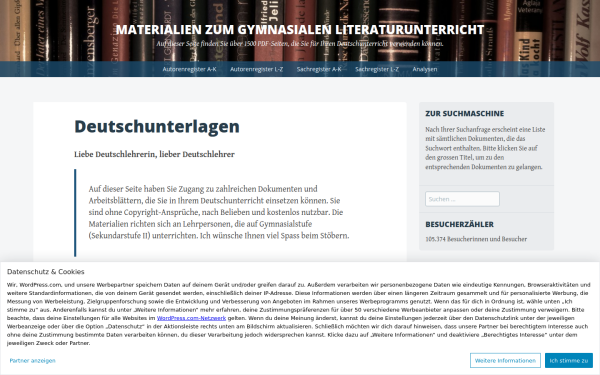Open the Sachregister L-Z menu item
Image resolution: width=600 pixels, height=375 pixels.
click(x=377, y=69)
